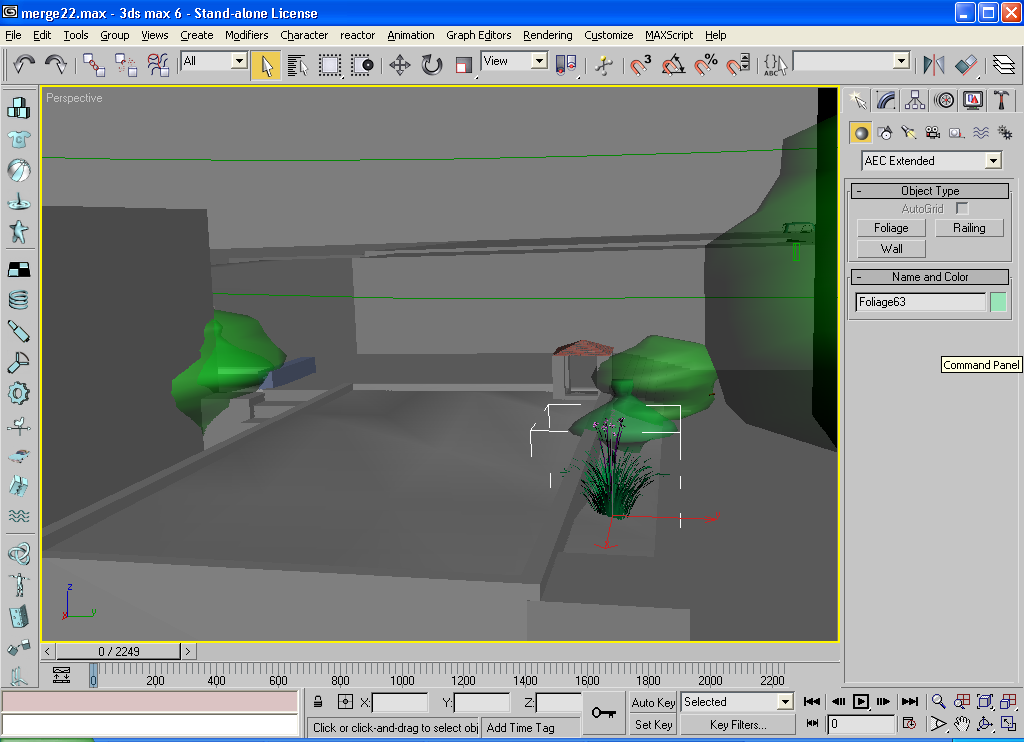Select the Move tool
Screen dimensions: 1024x742
click(x=400, y=65)
